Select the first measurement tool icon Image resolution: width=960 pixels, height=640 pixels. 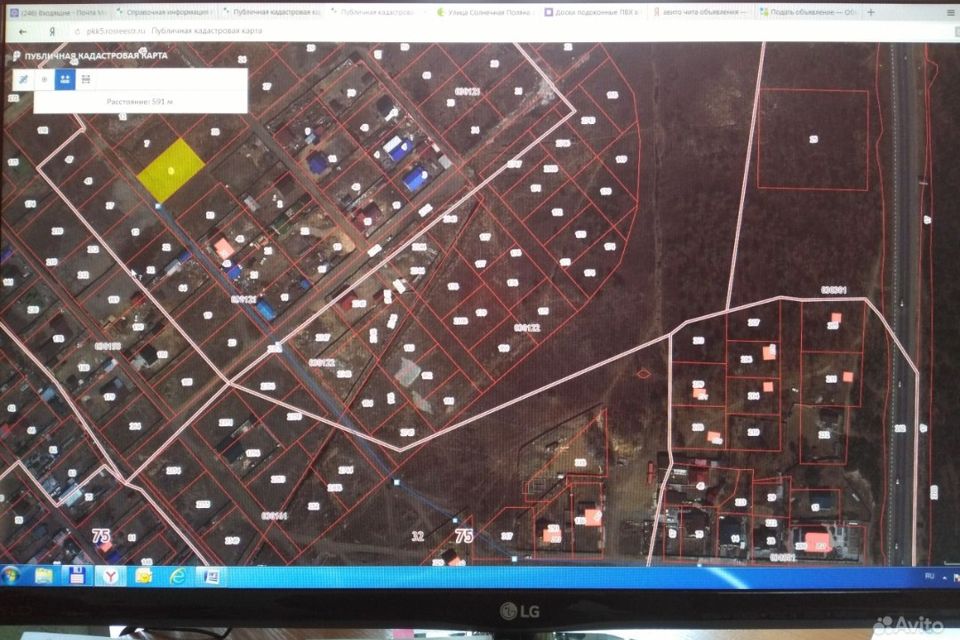pyautogui.click(x=22, y=79)
